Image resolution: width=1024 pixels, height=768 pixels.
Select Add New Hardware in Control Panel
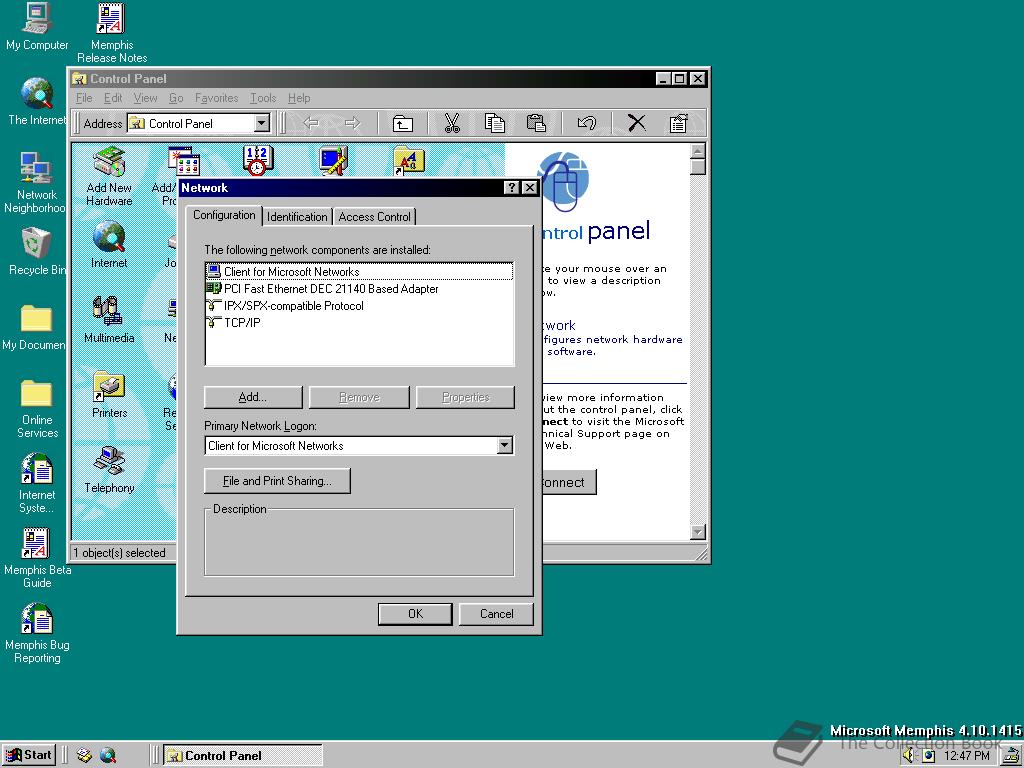pyautogui.click(x=109, y=176)
